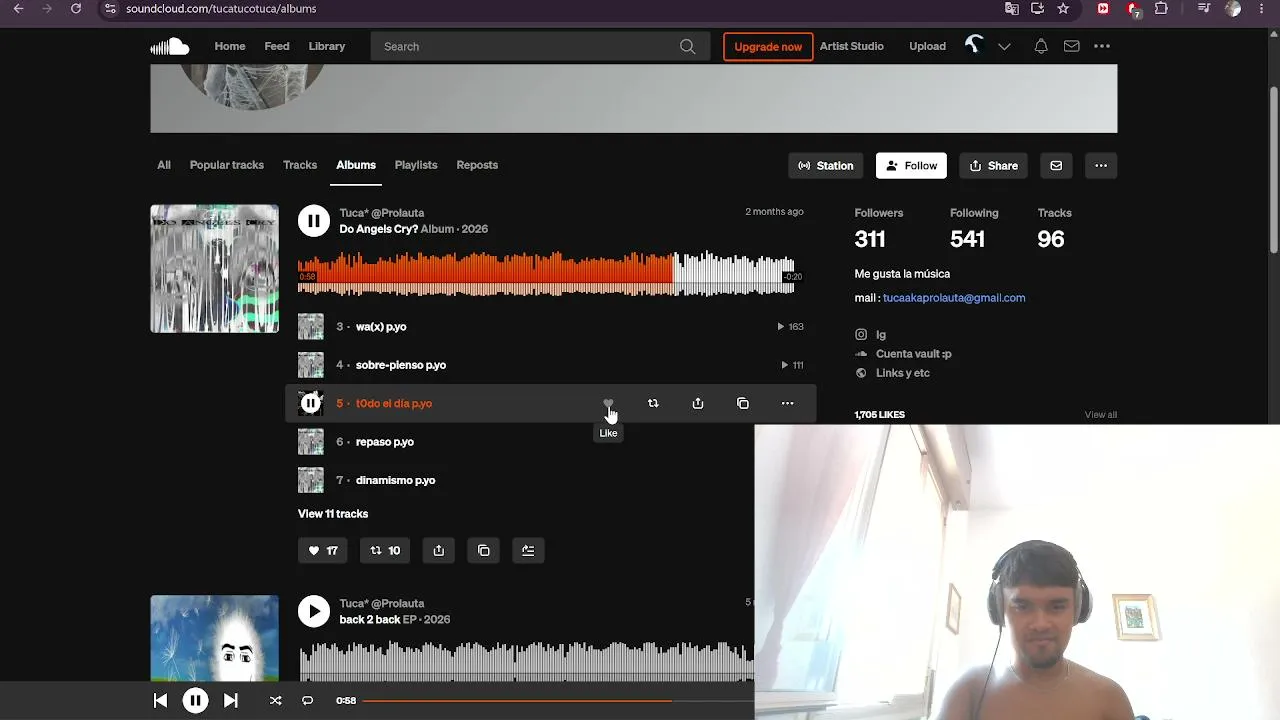Open the tucaakaprolauta@gmail.com mail link
This screenshot has height=720, width=1280.
954,298
